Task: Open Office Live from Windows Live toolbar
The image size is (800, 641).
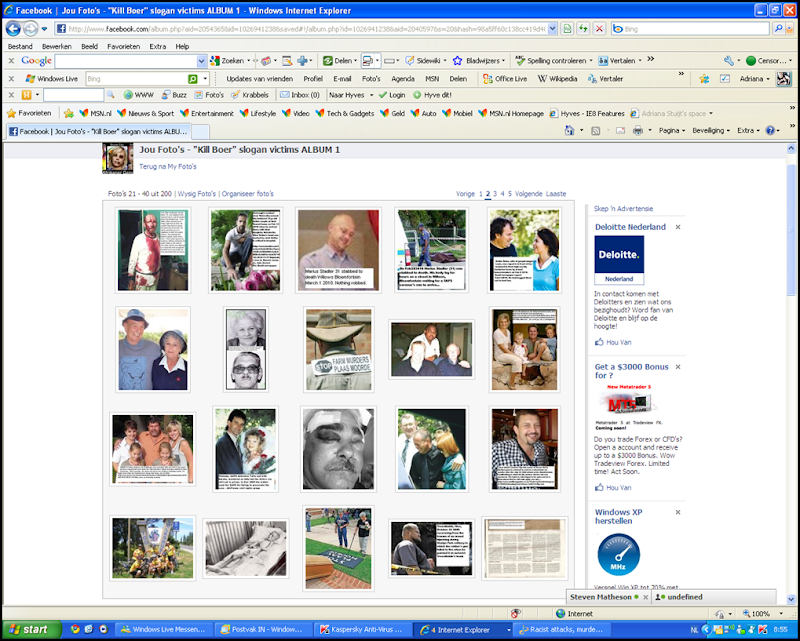Action: pyautogui.click(x=505, y=79)
